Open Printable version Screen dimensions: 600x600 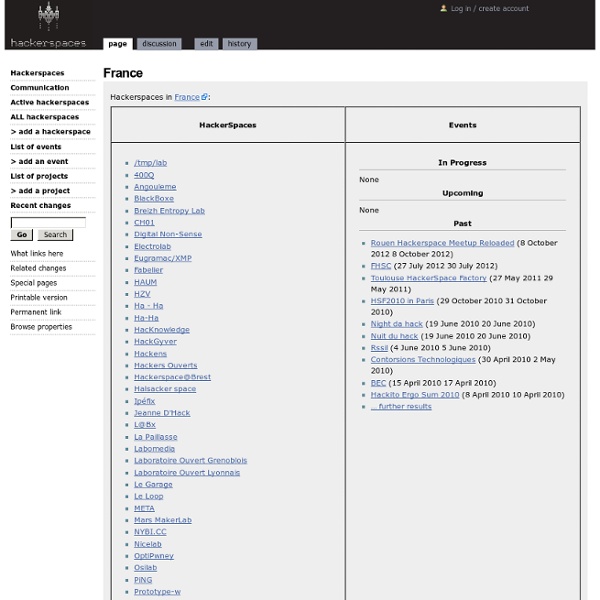tap(39, 297)
